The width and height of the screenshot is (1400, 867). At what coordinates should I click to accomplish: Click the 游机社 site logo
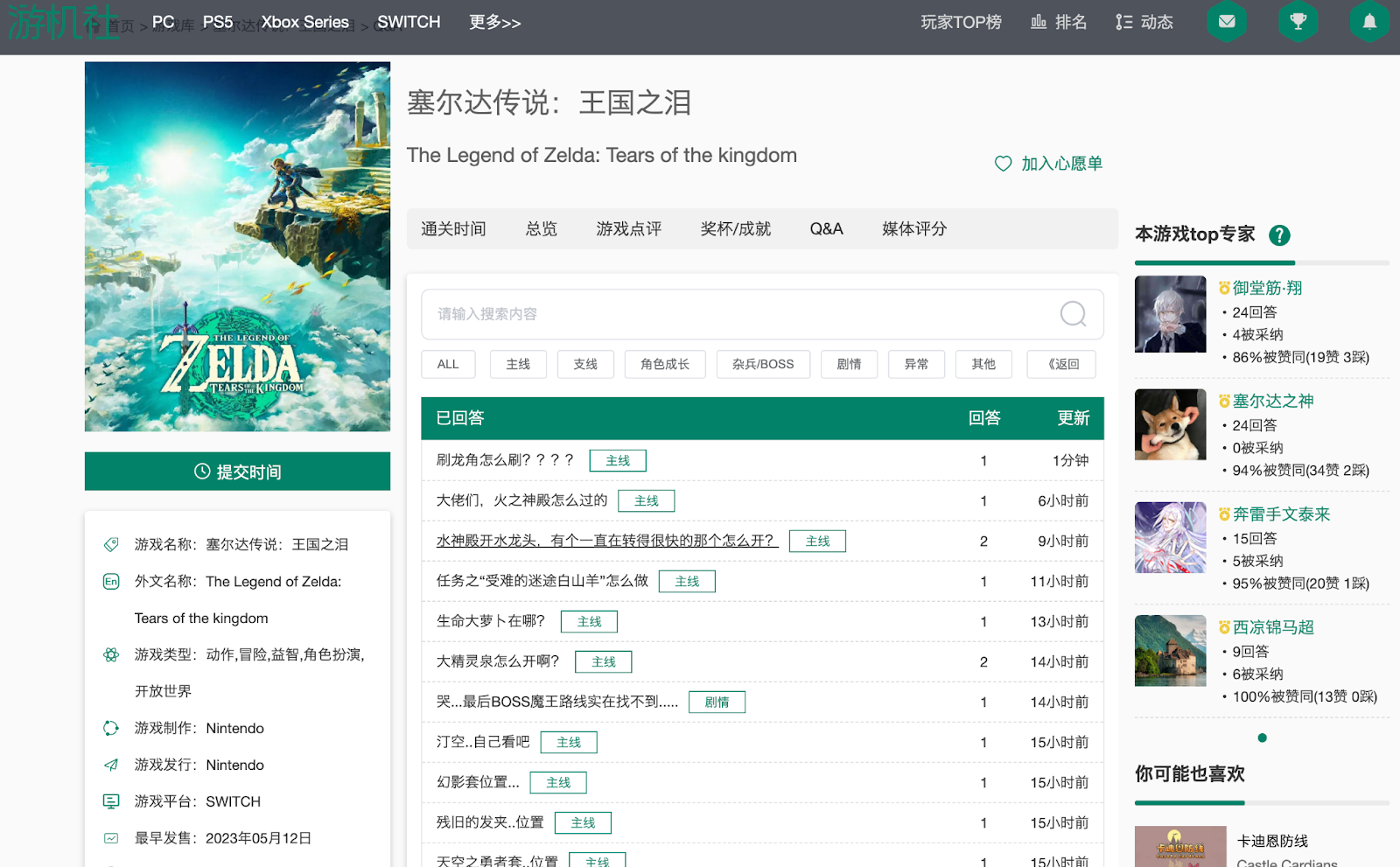[64, 22]
